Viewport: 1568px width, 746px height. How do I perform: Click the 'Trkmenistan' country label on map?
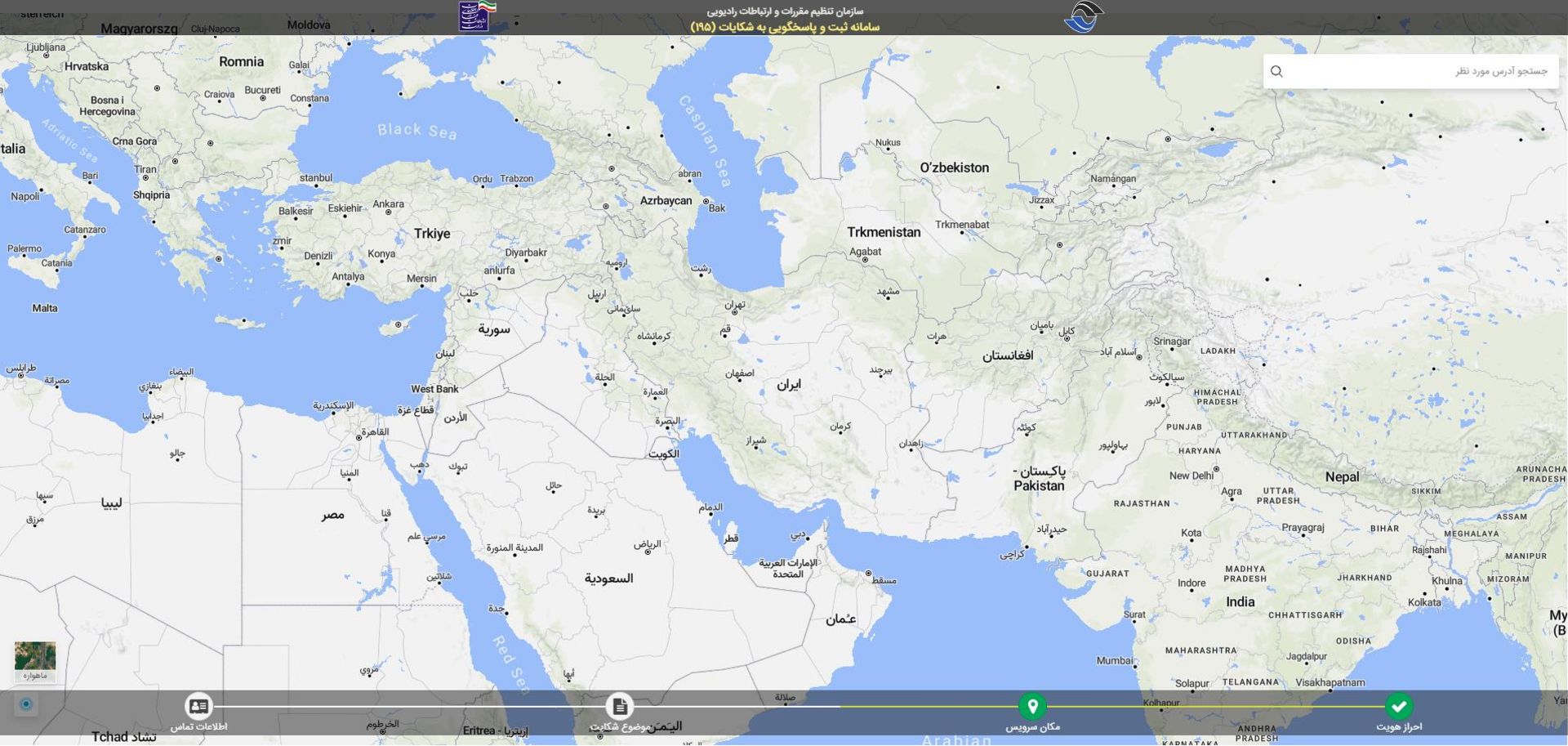pyautogui.click(x=884, y=232)
